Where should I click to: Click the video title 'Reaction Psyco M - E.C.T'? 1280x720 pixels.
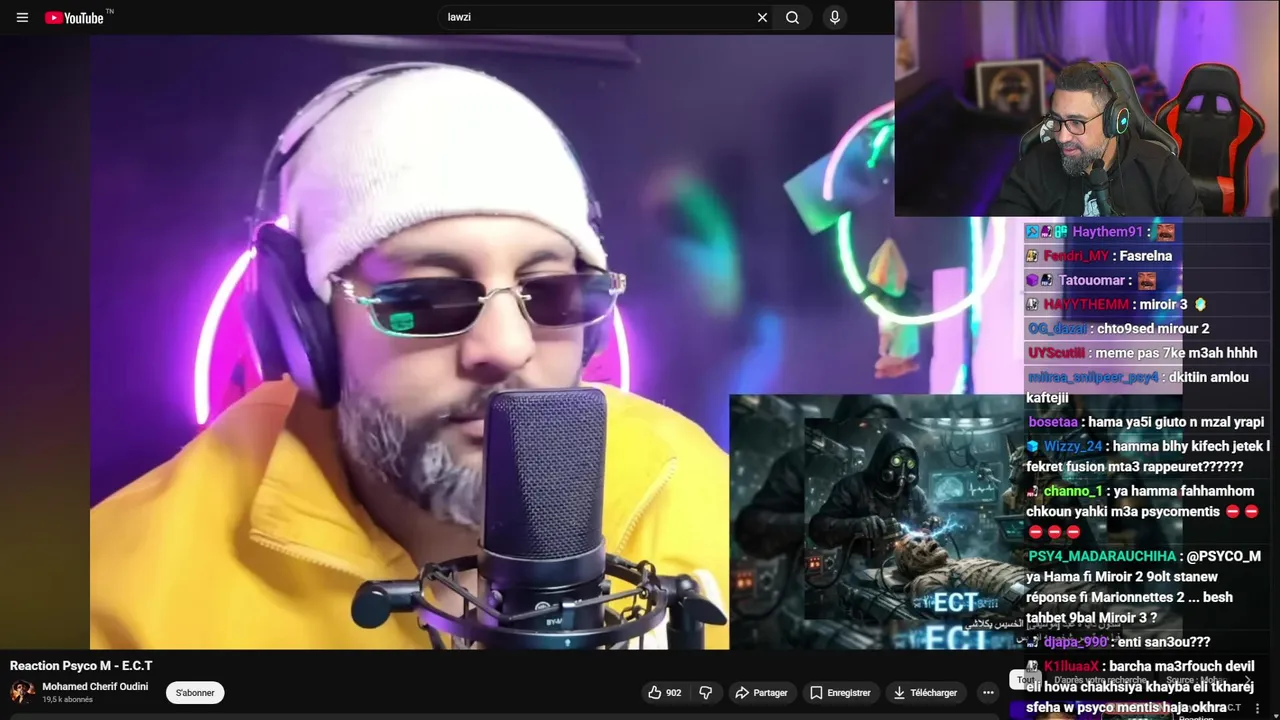point(81,666)
